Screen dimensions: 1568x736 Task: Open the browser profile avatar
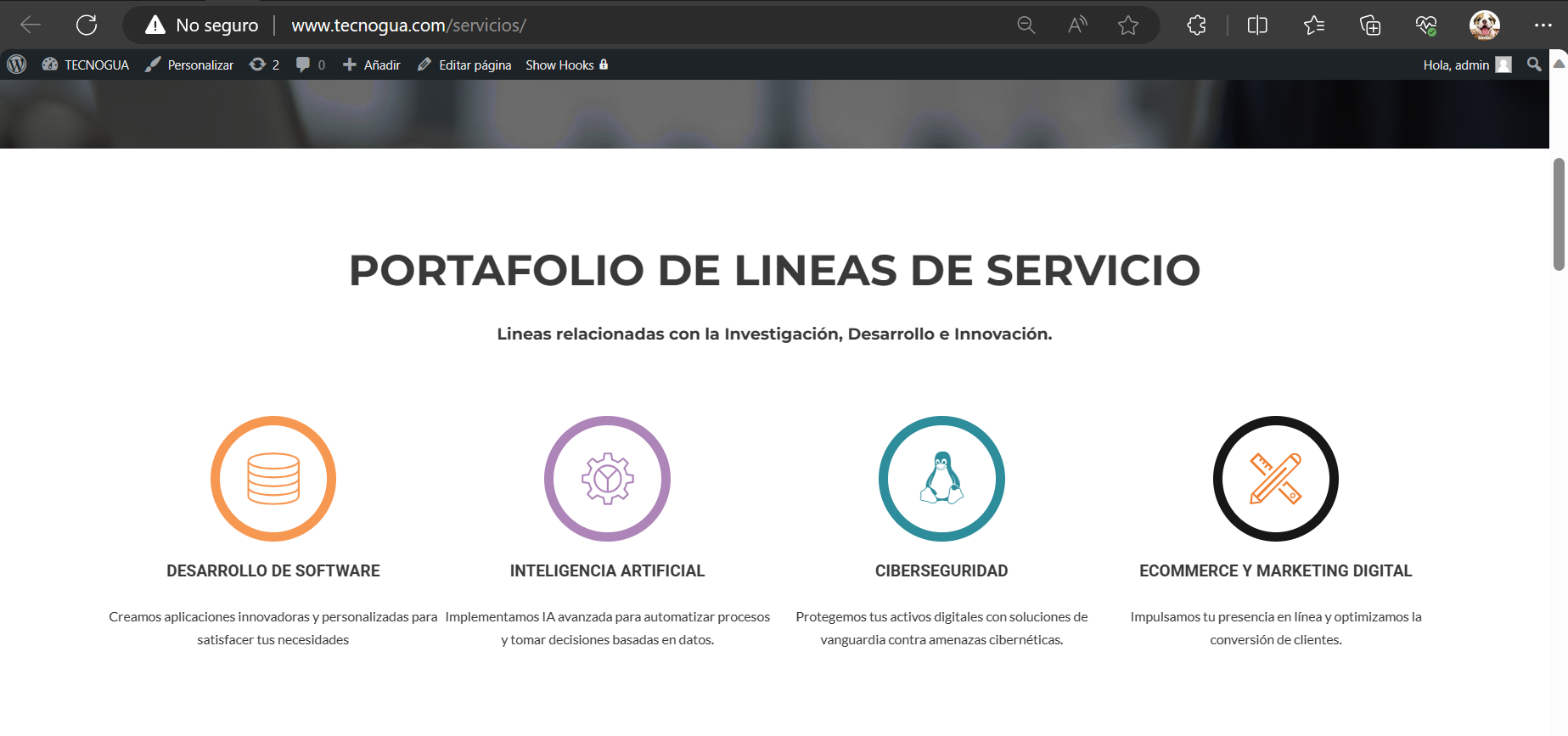(1485, 25)
